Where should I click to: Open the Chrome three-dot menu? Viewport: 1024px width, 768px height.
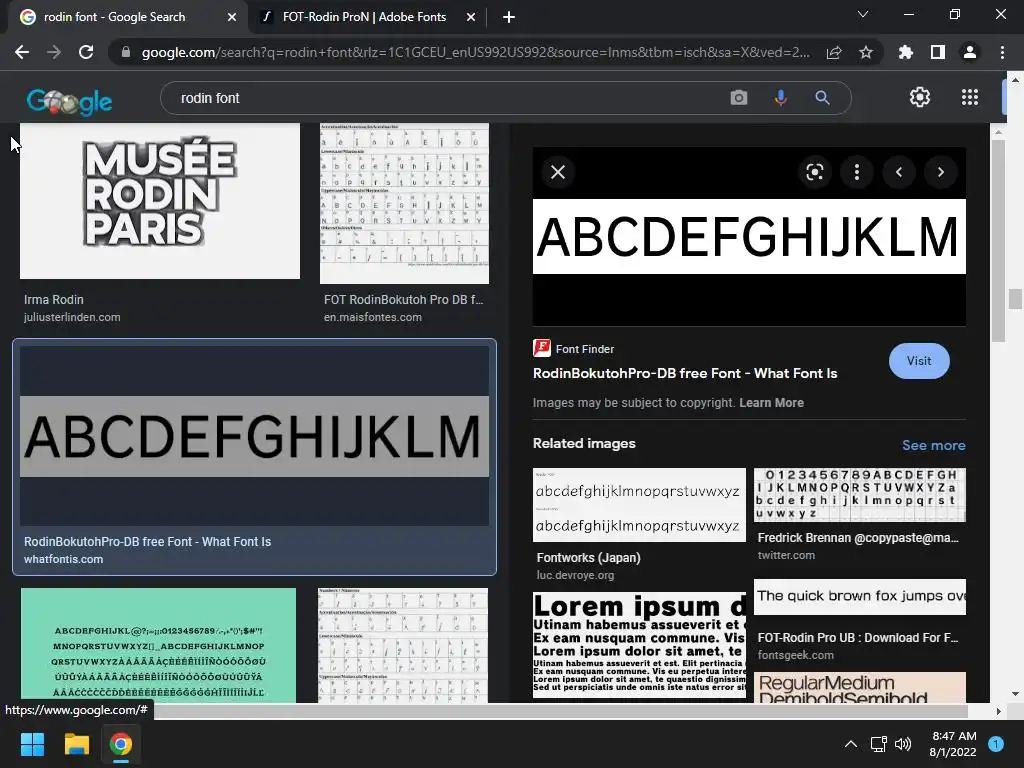click(x=1002, y=52)
